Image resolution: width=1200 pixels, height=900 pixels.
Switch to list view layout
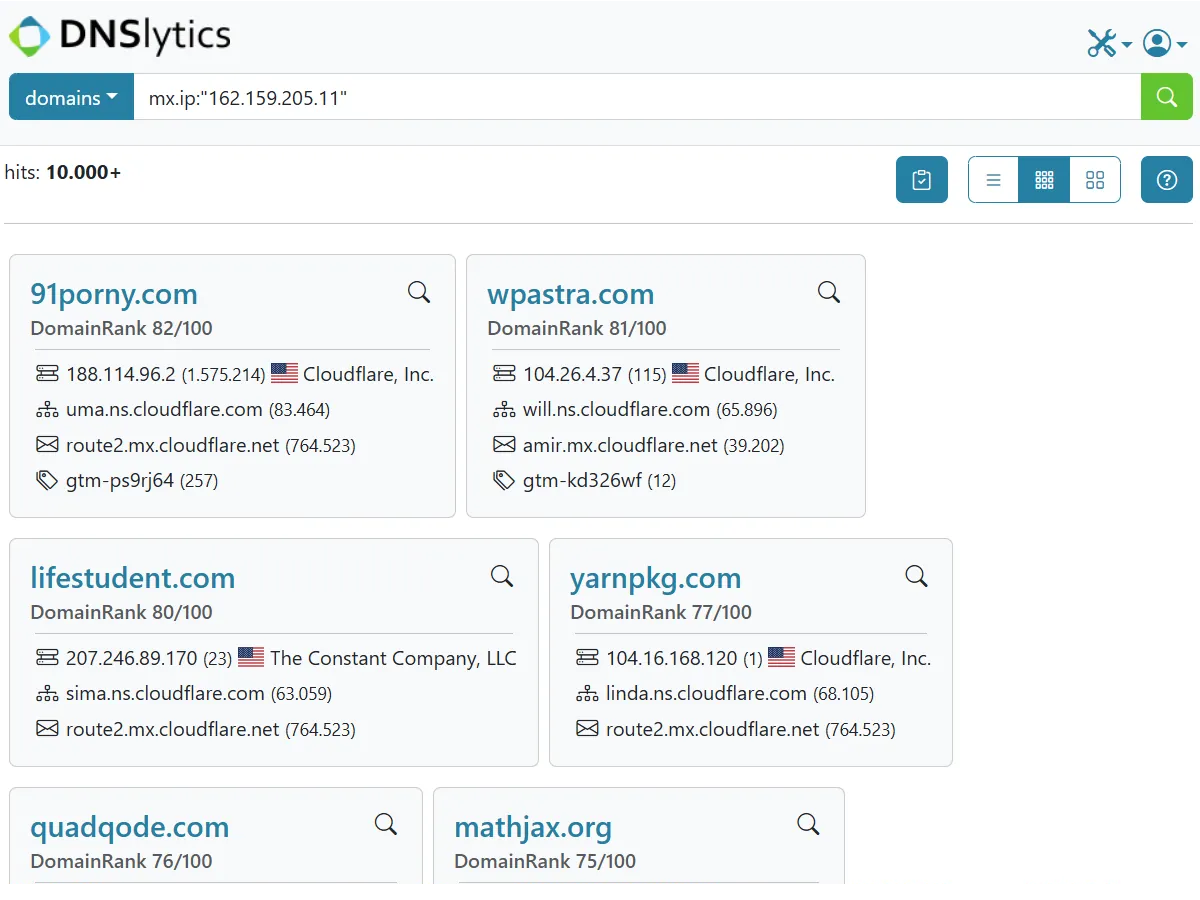tap(993, 180)
